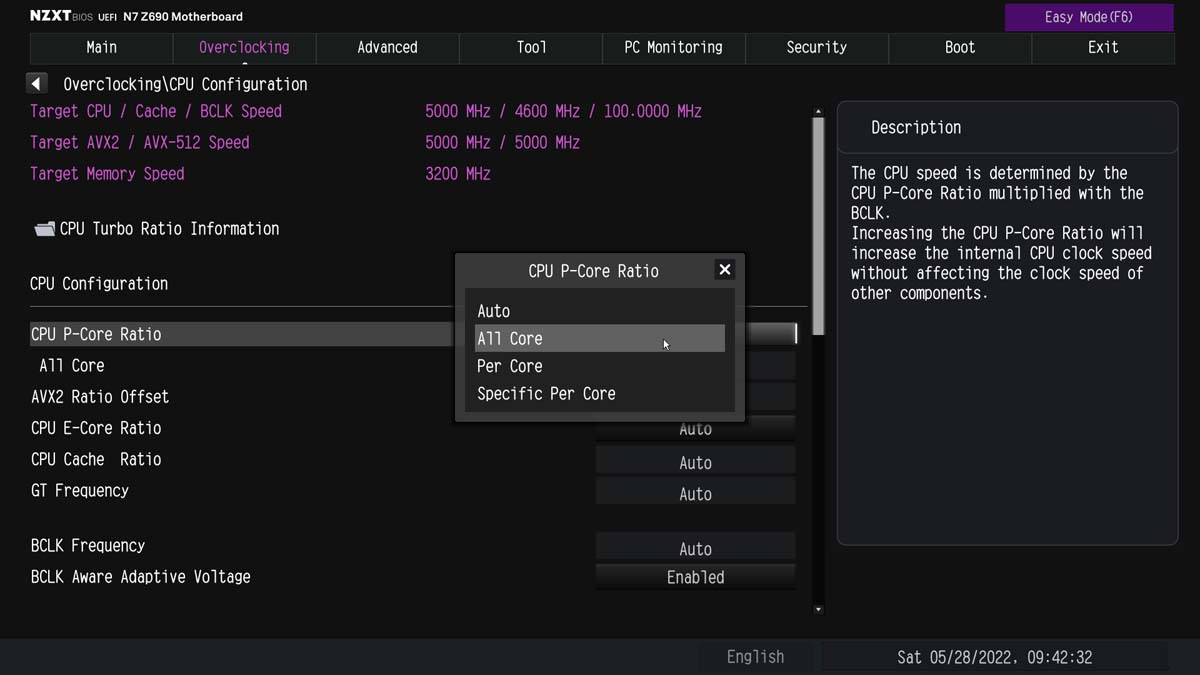Image resolution: width=1200 pixels, height=675 pixels.
Task: Close the CPU P-Core Ratio popup
Action: pyautogui.click(x=725, y=270)
